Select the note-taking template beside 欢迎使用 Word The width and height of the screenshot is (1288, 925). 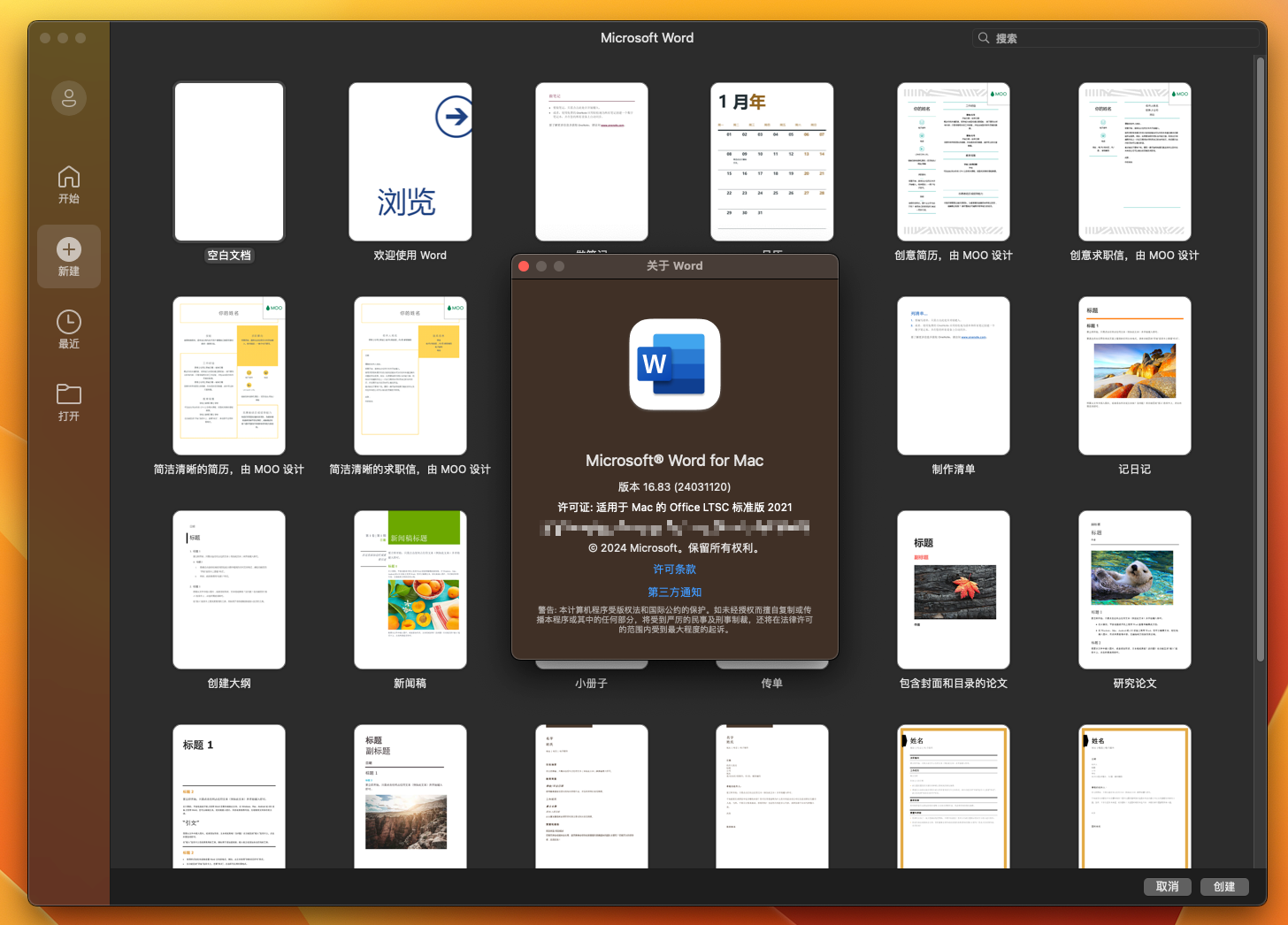(592, 162)
